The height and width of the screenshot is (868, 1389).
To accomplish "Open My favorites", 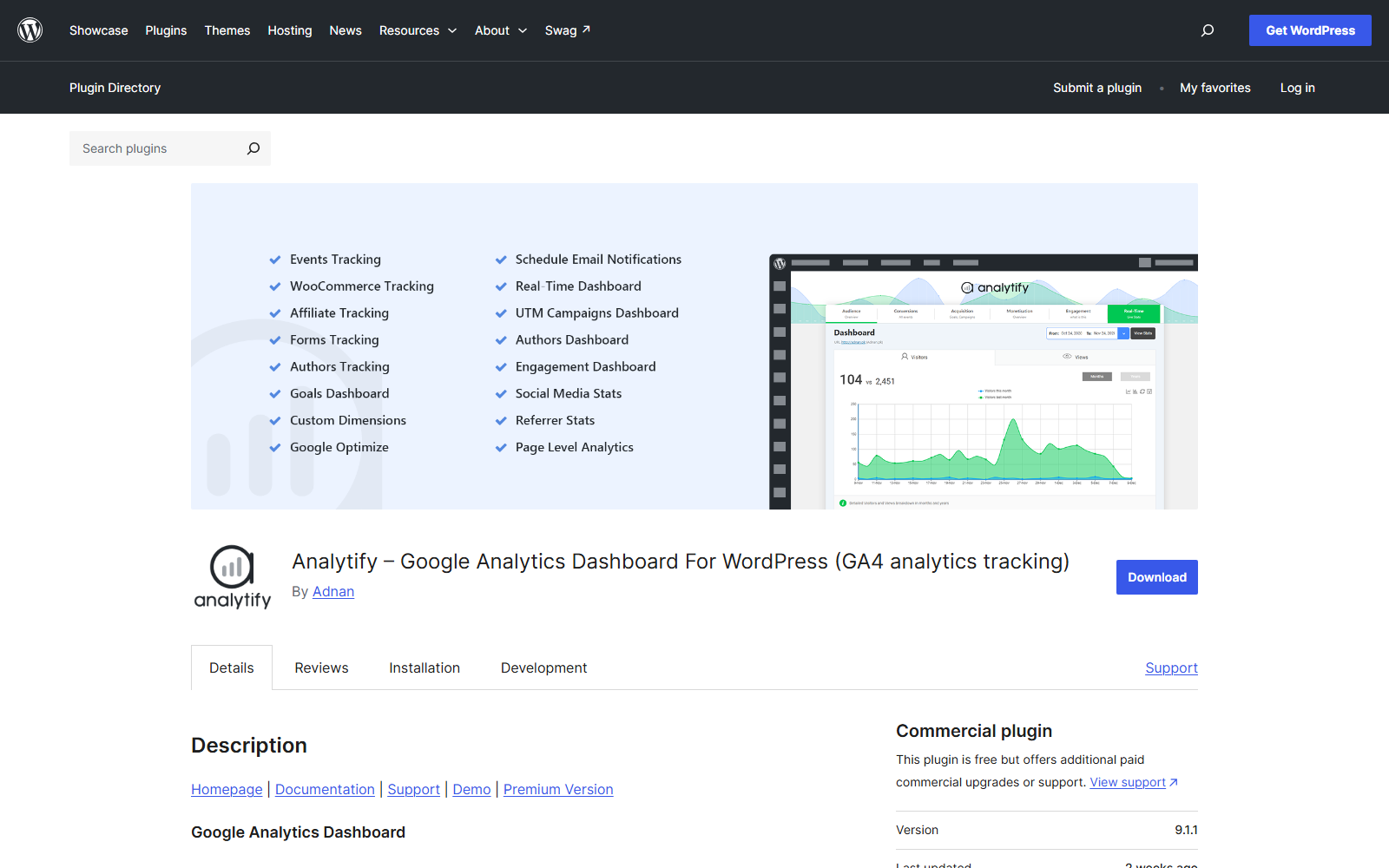I will tap(1215, 88).
